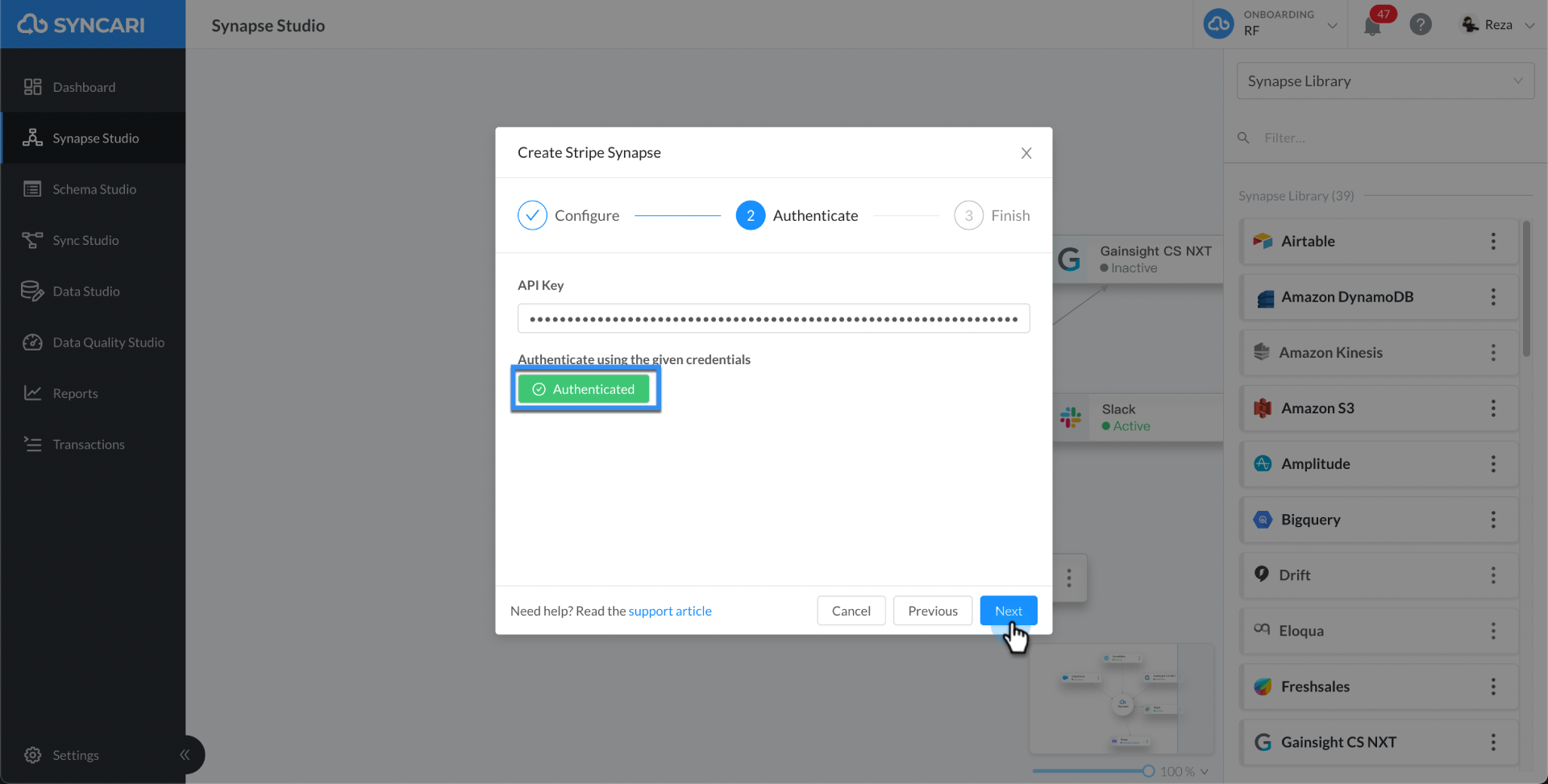Click the Bigquery icon
The image size is (1548, 784).
click(1263, 520)
